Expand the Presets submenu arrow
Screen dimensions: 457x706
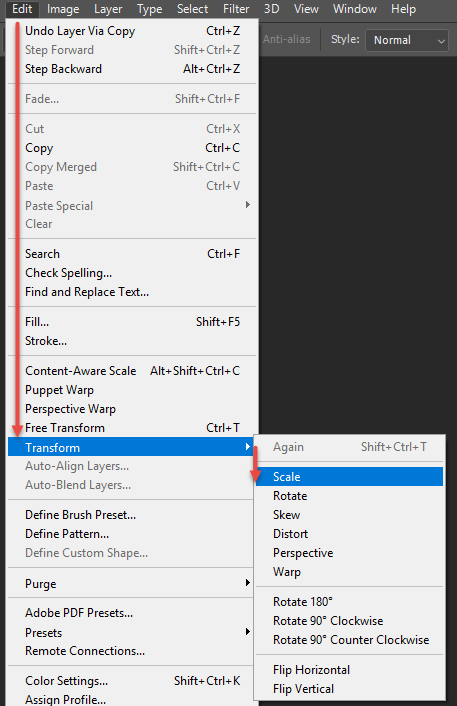coord(248,632)
